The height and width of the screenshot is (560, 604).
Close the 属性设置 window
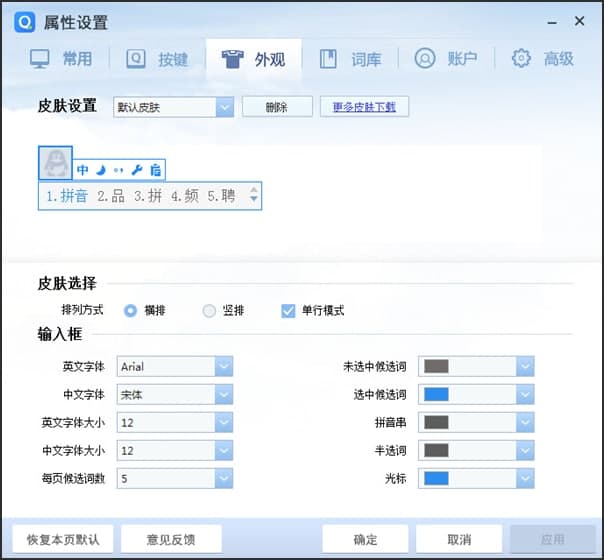click(x=579, y=21)
